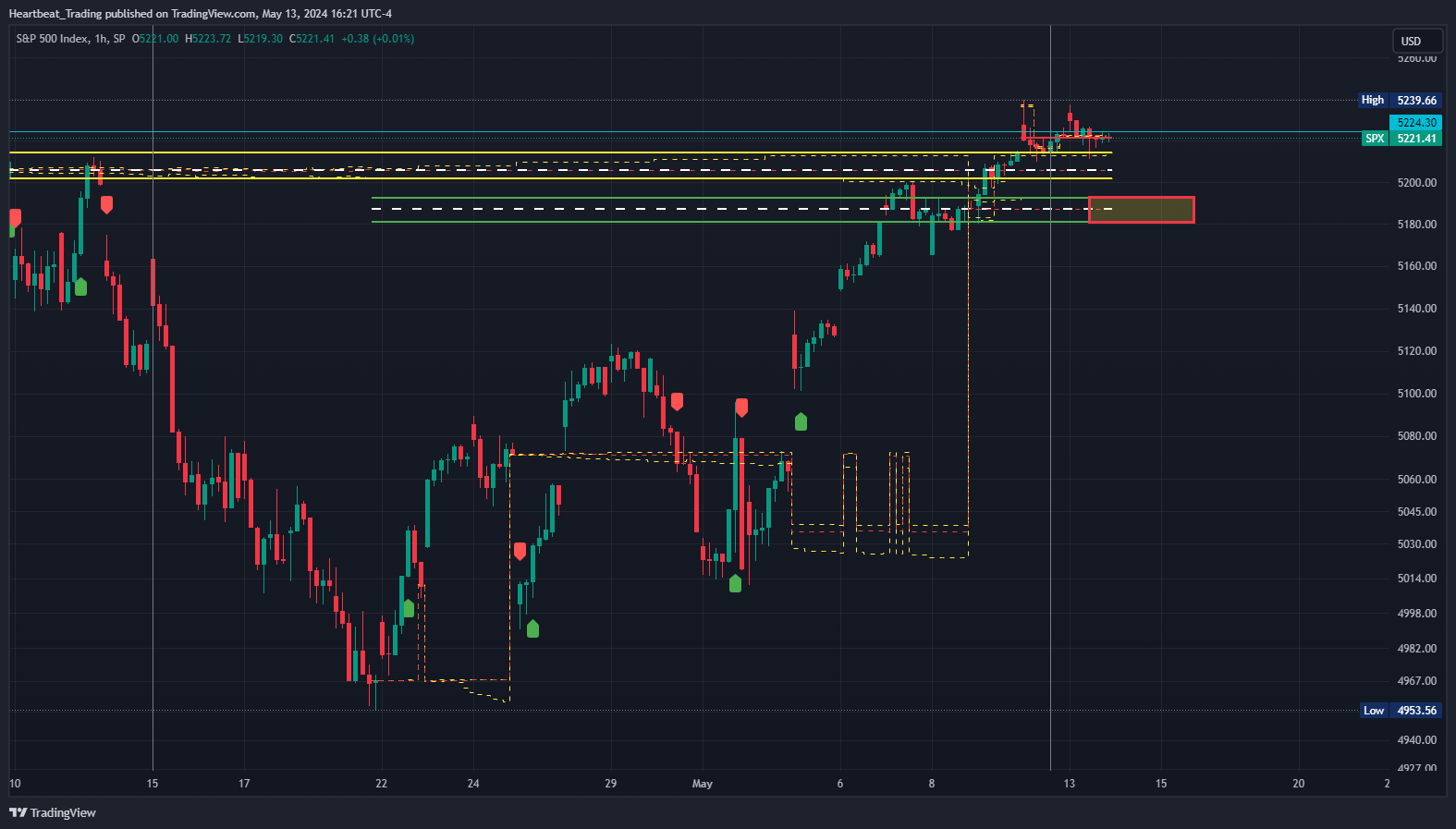Click the 5180.00 price axis label
This screenshot has width=1456, height=829.
1417,225
